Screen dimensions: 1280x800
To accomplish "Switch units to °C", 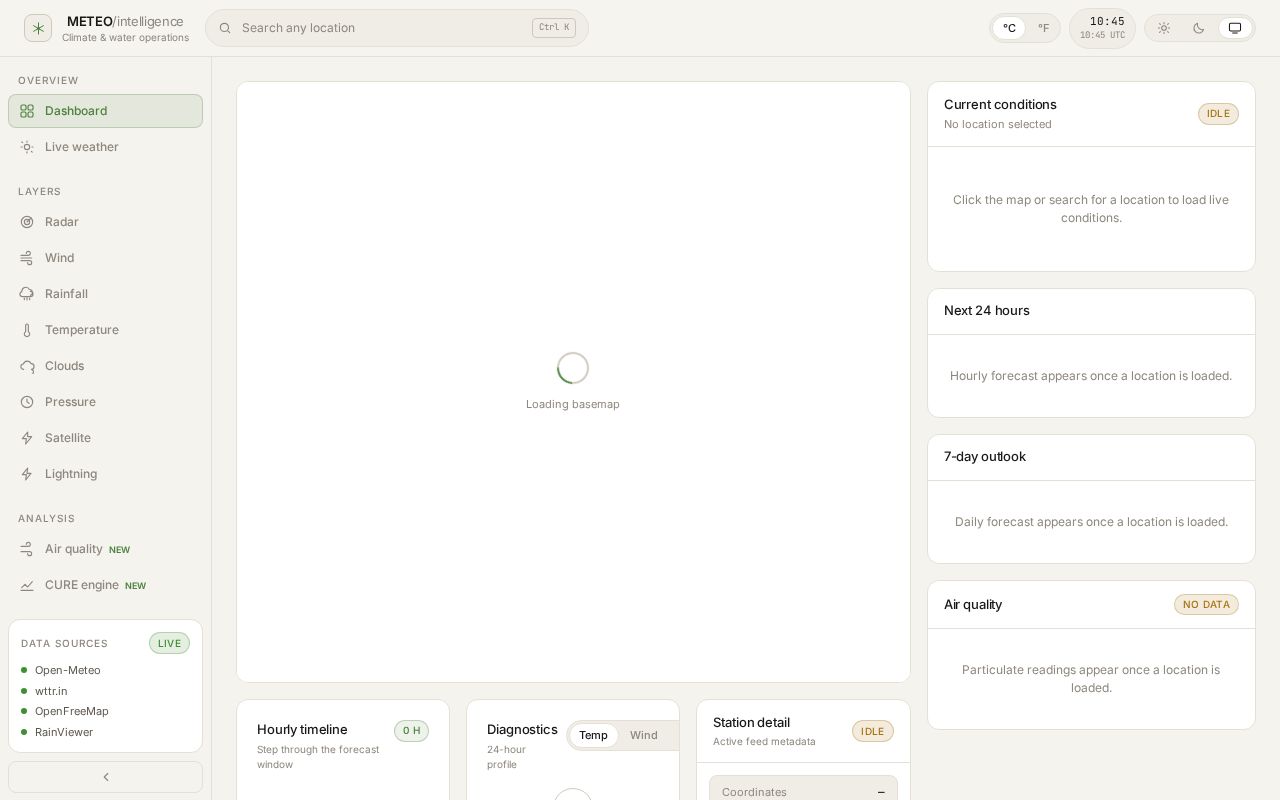I will 1009,28.
